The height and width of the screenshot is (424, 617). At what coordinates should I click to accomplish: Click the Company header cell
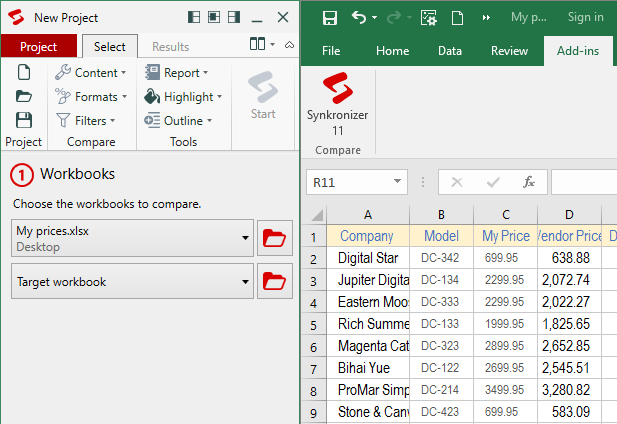(368, 236)
